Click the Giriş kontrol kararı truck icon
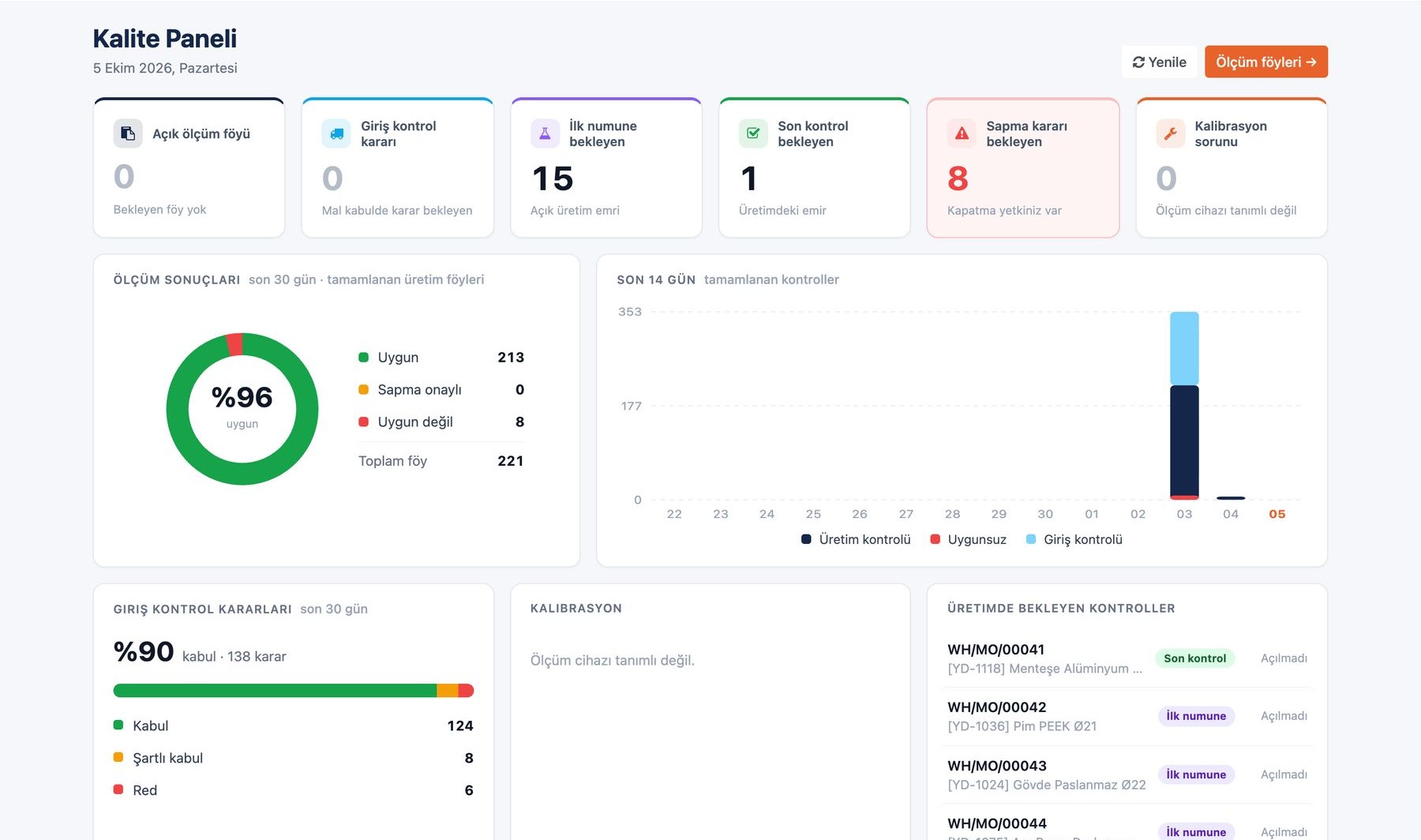The width and height of the screenshot is (1421, 840). (x=336, y=133)
